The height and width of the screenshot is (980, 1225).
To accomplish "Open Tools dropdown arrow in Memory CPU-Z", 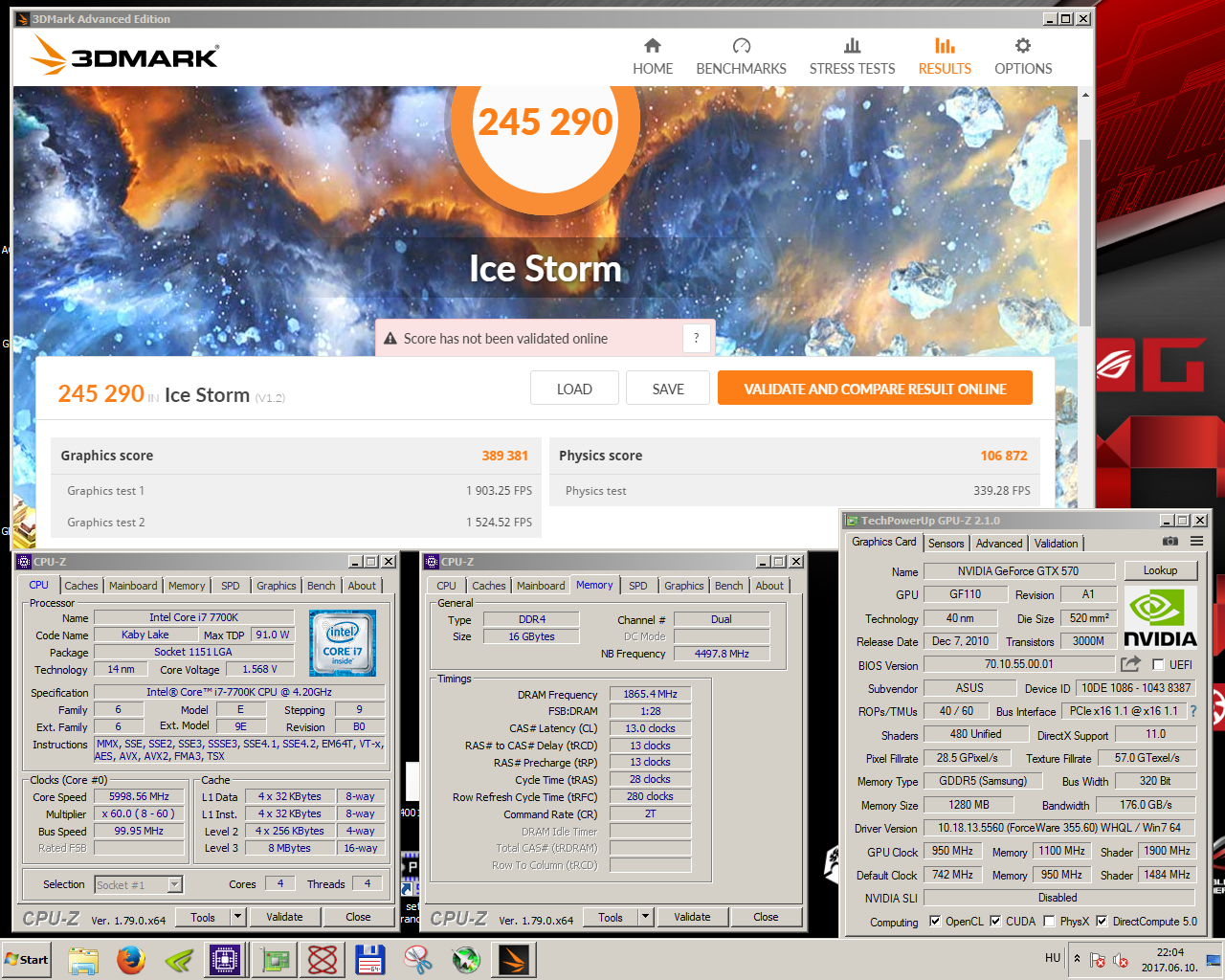I will click(645, 917).
